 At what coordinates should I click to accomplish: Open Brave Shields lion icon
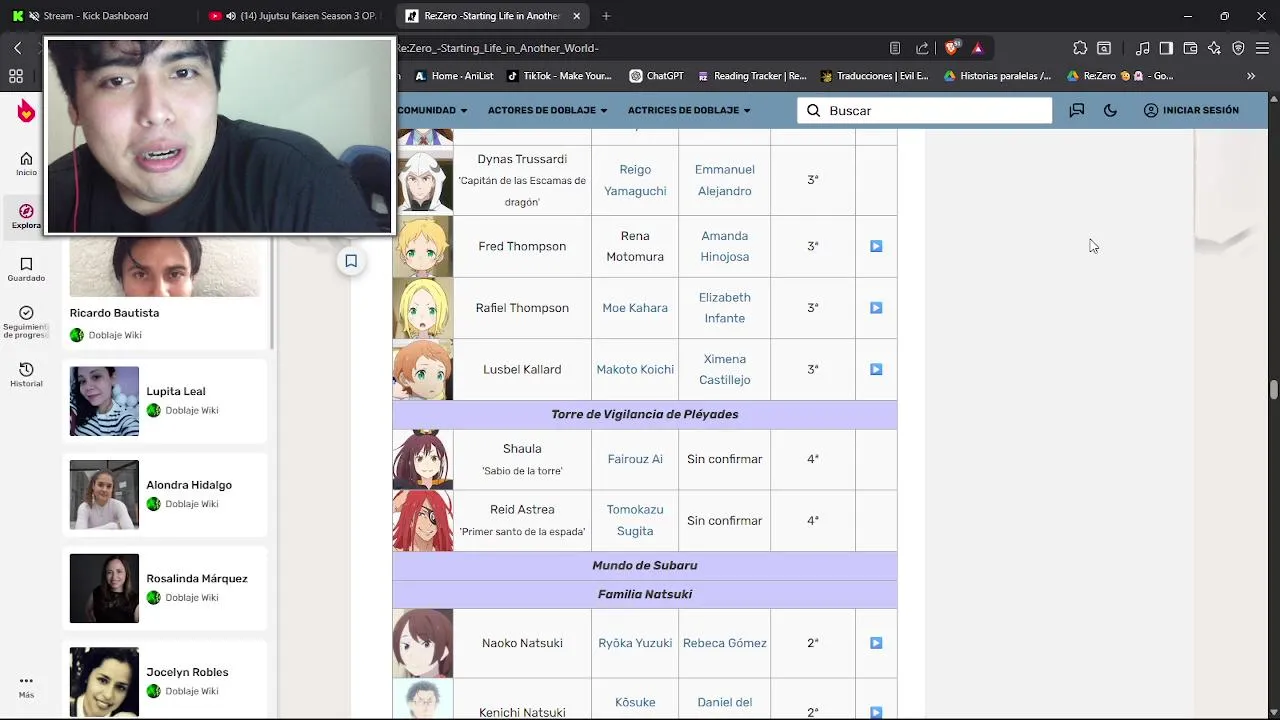[x=952, y=48]
